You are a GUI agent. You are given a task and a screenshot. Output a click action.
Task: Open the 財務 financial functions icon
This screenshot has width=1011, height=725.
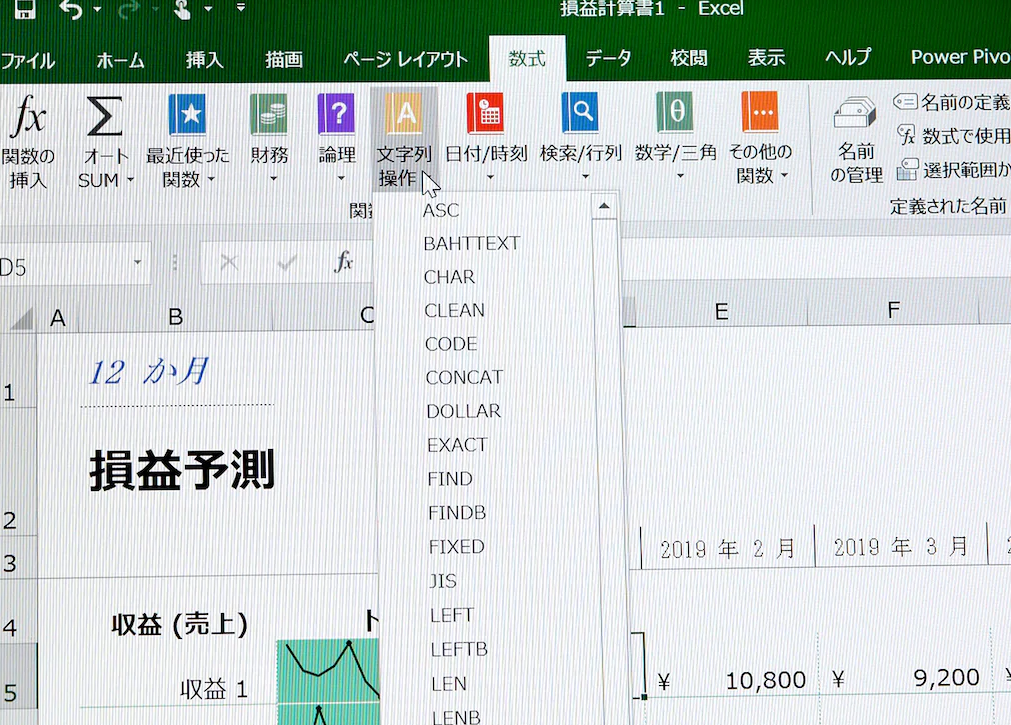(x=268, y=115)
